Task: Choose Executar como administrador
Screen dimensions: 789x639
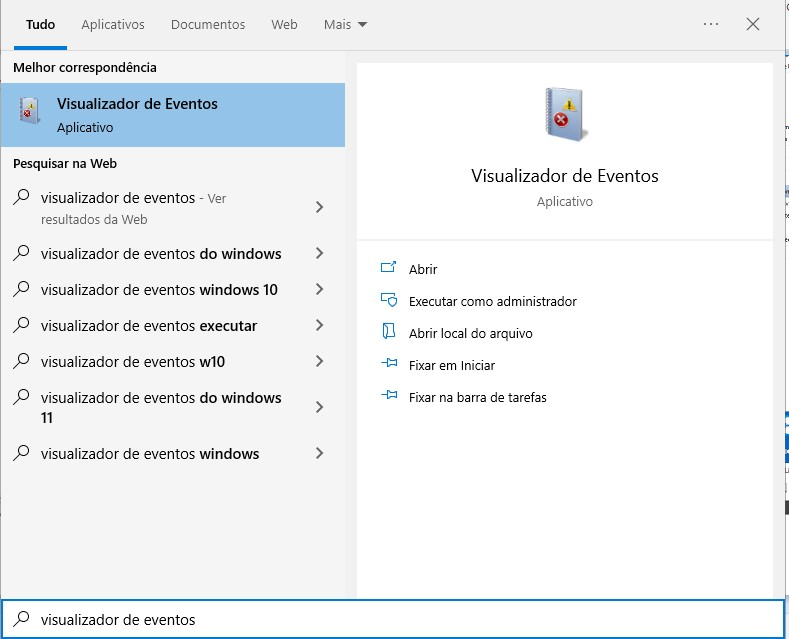Action: coord(493,301)
